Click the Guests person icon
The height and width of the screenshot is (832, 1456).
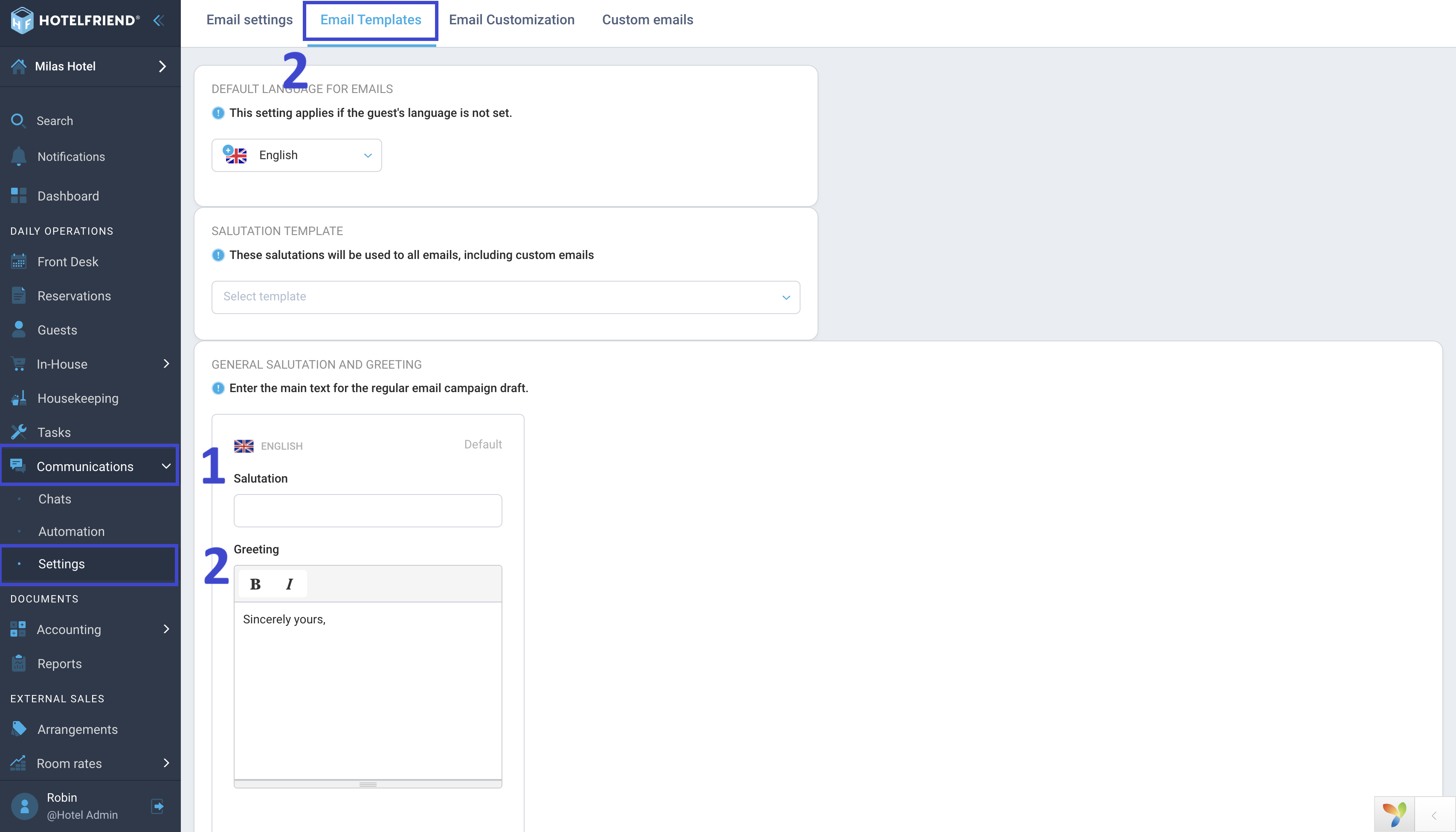tap(18, 329)
